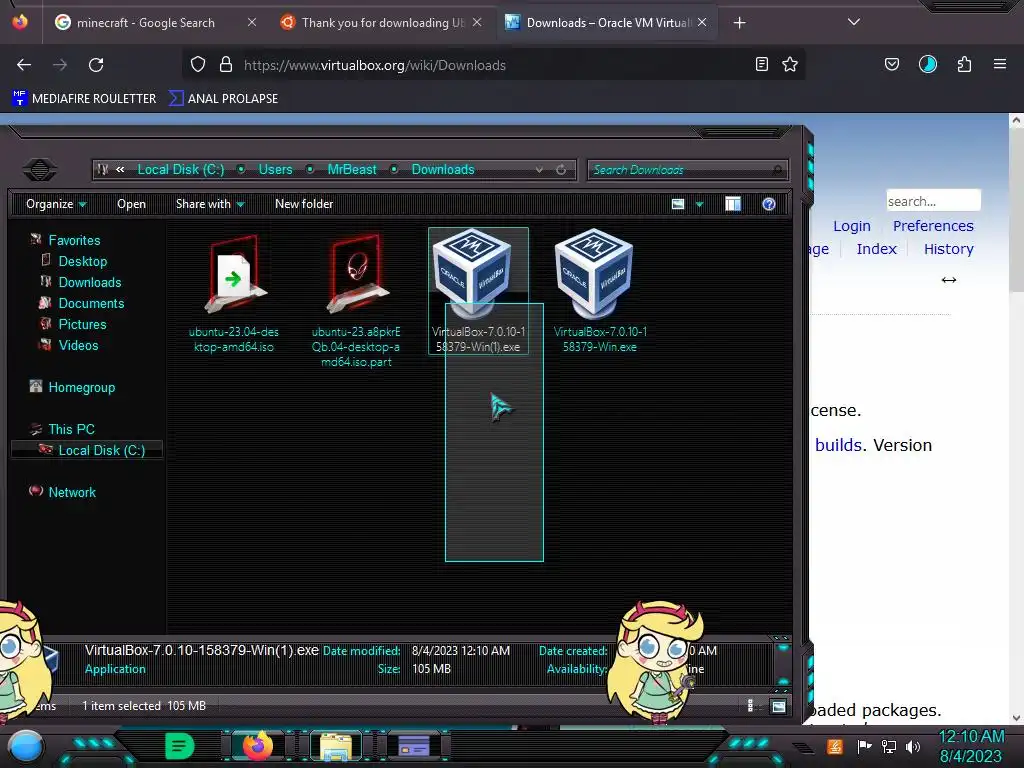Viewport: 1024px width, 768px height.
Task: Expand the list all tabs chevron
Action: coord(854,22)
